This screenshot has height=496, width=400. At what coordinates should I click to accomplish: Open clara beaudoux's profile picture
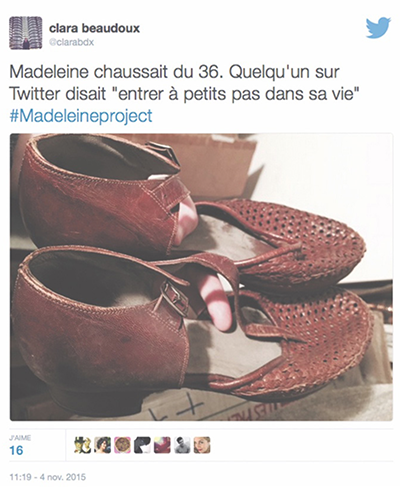(26, 33)
